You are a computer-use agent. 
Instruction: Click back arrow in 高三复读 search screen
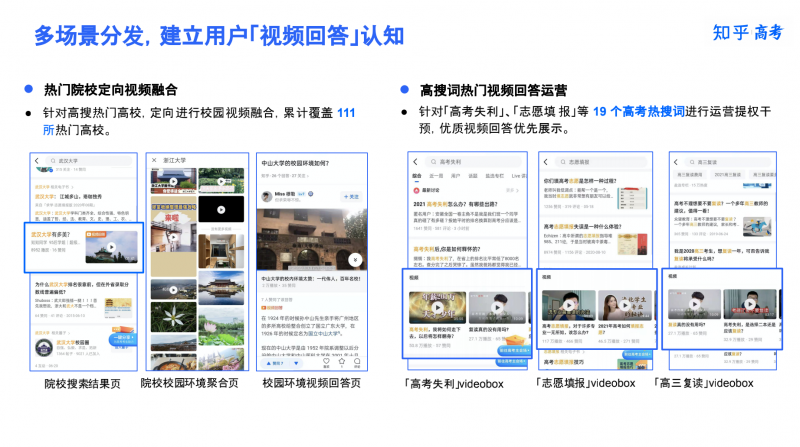pos(676,162)
